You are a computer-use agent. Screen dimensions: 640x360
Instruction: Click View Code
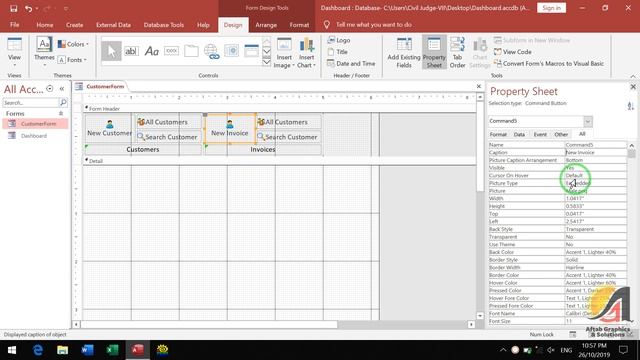[x=513, y=52]
